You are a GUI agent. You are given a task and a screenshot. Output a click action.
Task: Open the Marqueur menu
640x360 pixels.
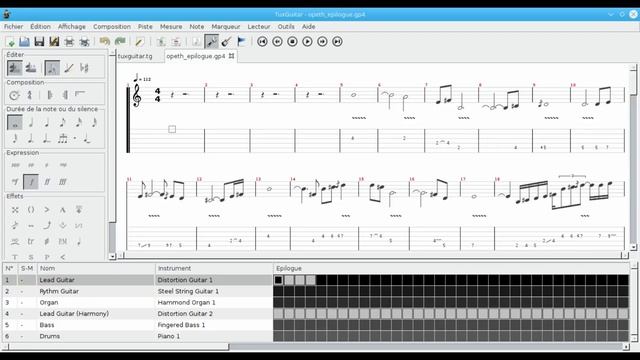[x=226, y=27]
